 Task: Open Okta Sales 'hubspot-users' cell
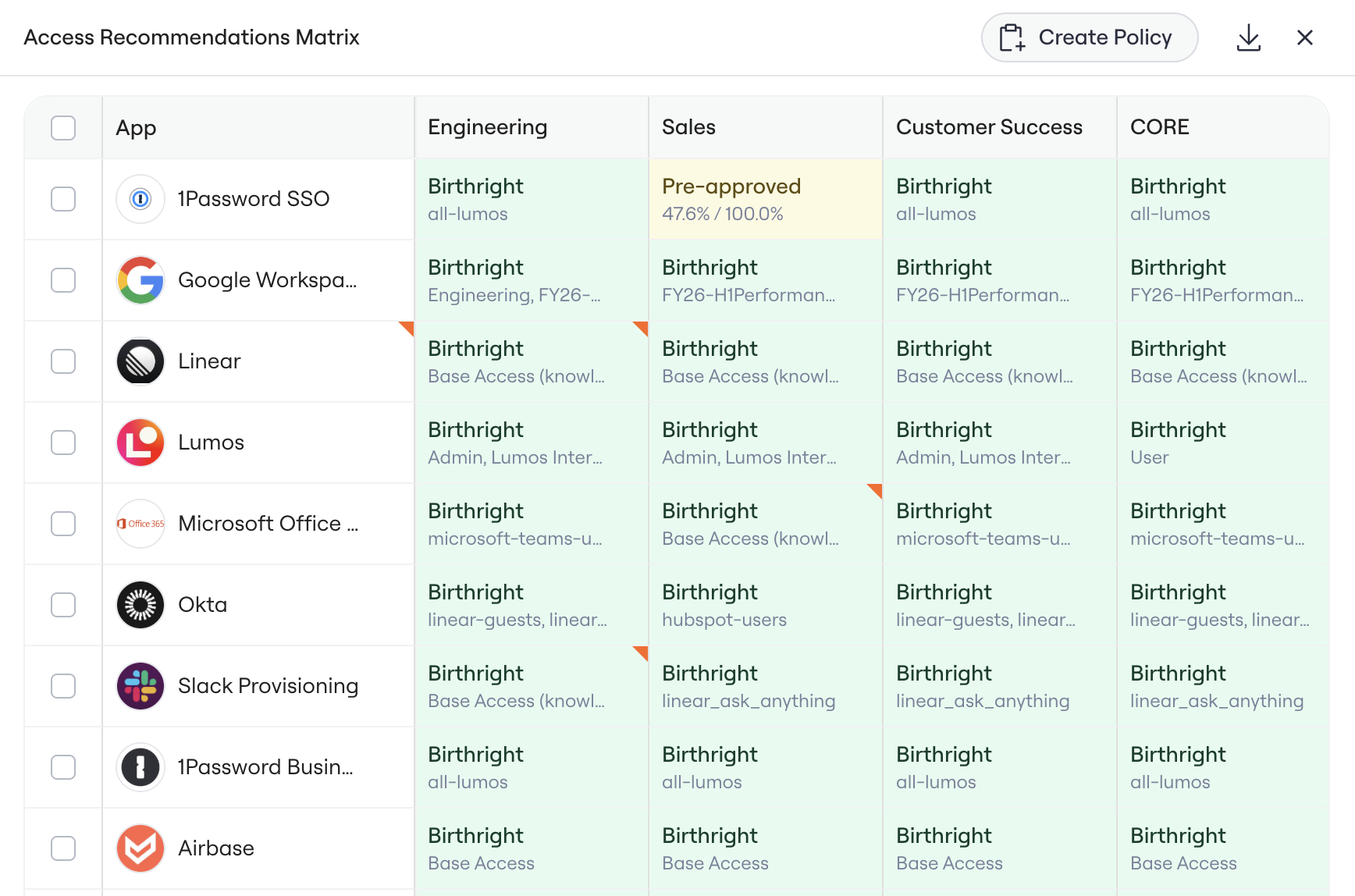pos(766,605)
